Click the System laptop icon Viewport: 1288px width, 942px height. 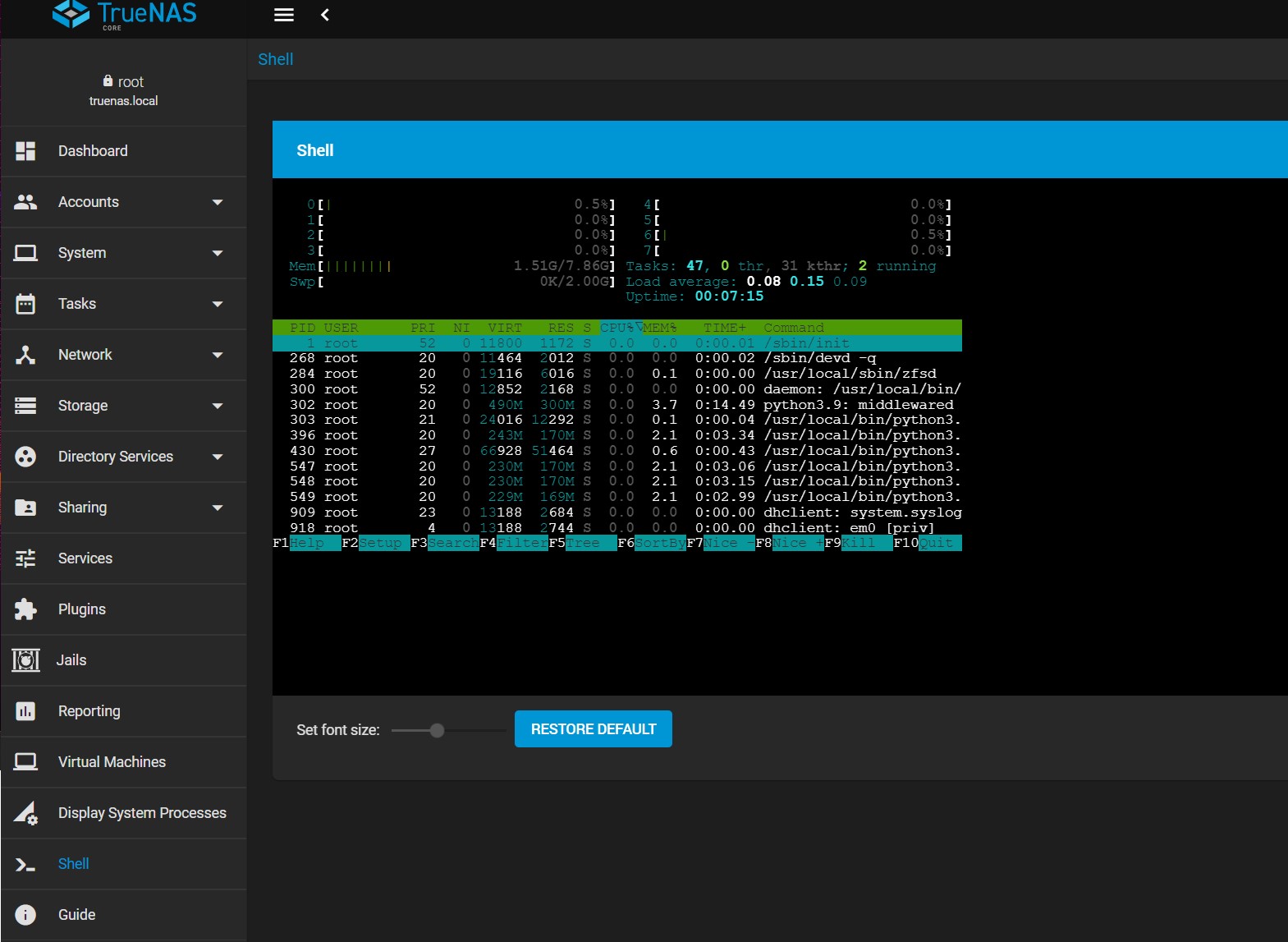[x=25, y=253]
